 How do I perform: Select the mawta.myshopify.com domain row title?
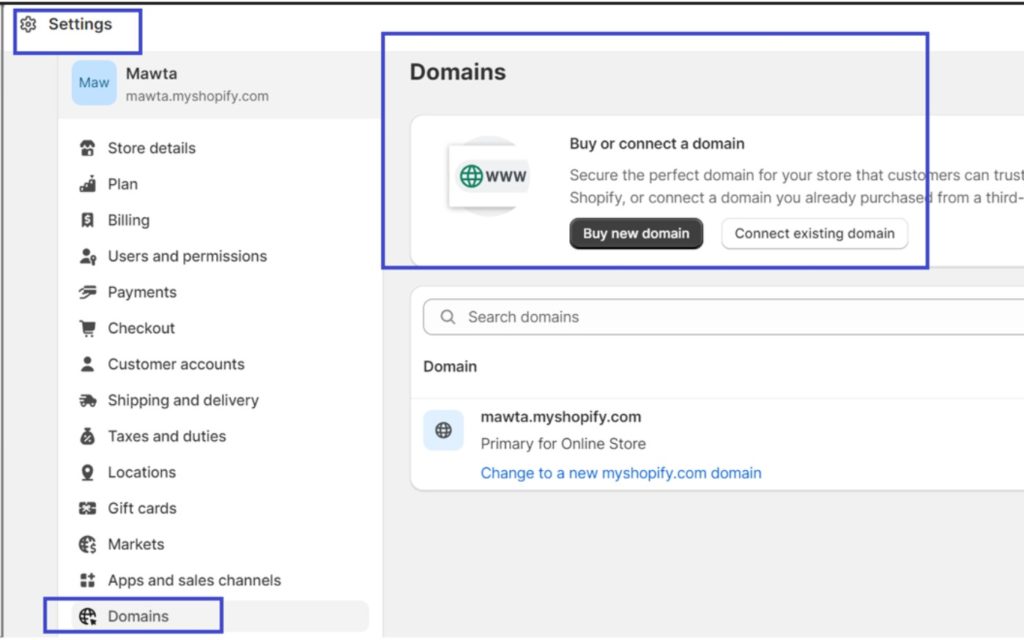pos(561,417)
